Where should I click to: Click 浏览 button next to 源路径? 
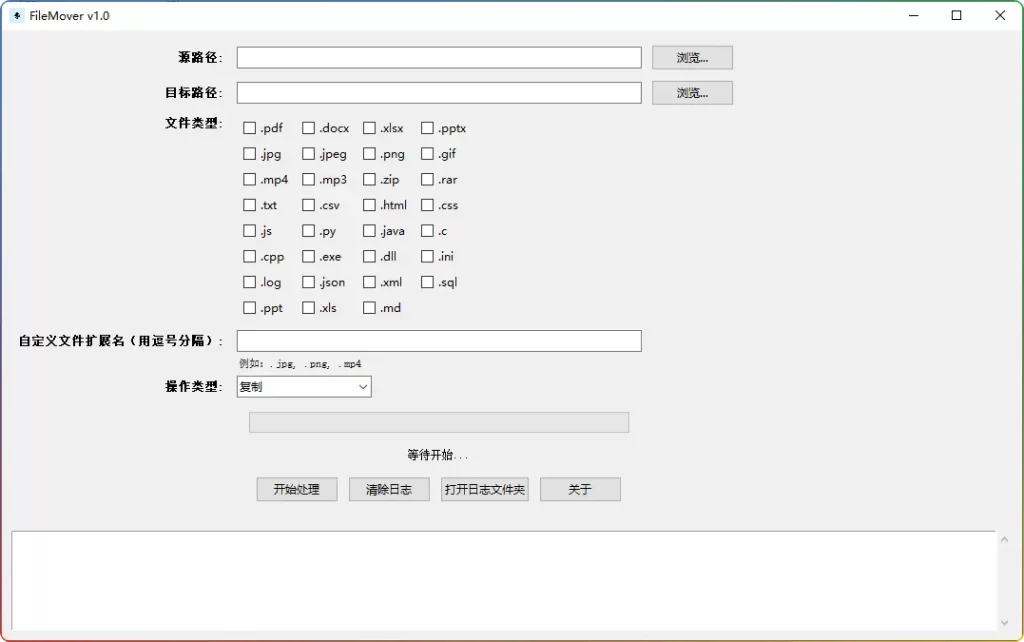[692, 58]
